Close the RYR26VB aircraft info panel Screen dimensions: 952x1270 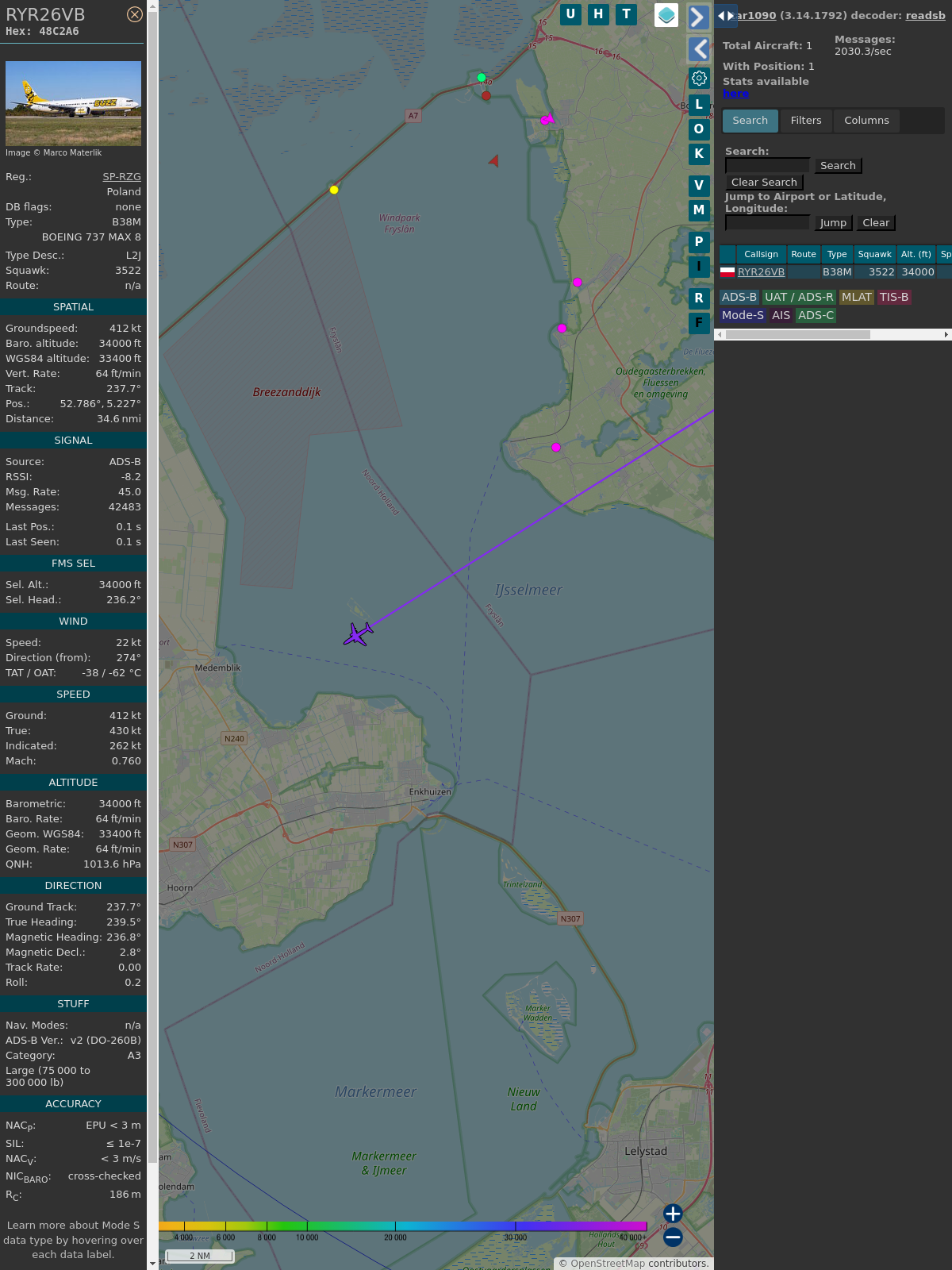135,14
